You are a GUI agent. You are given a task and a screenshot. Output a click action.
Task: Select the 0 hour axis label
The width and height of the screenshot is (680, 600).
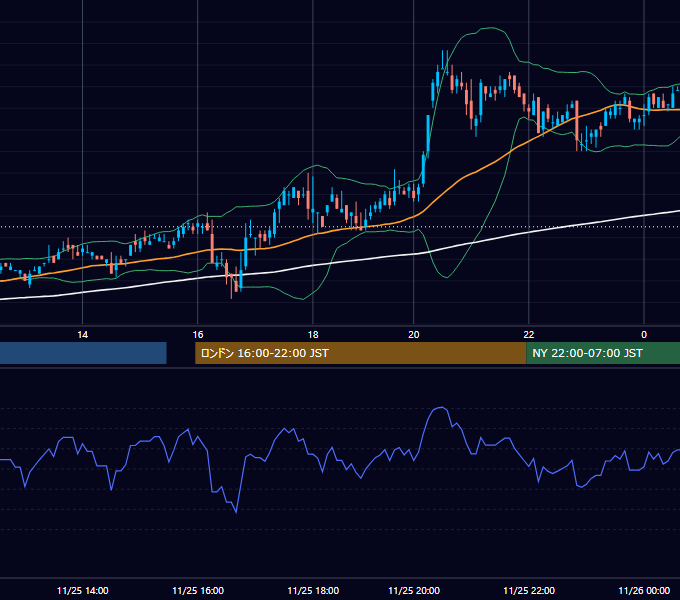pyautogui.click(x=644, y=334)
